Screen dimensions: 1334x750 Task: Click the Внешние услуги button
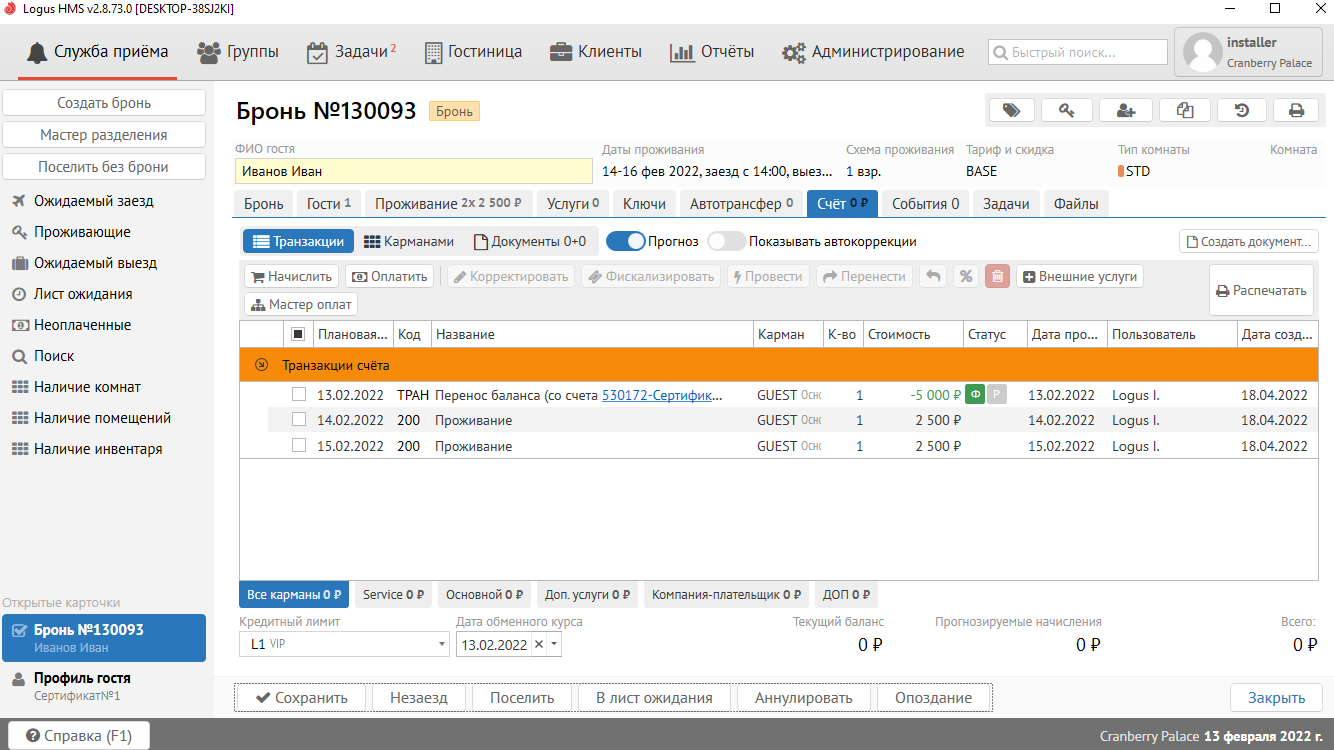pos(1080,277)
